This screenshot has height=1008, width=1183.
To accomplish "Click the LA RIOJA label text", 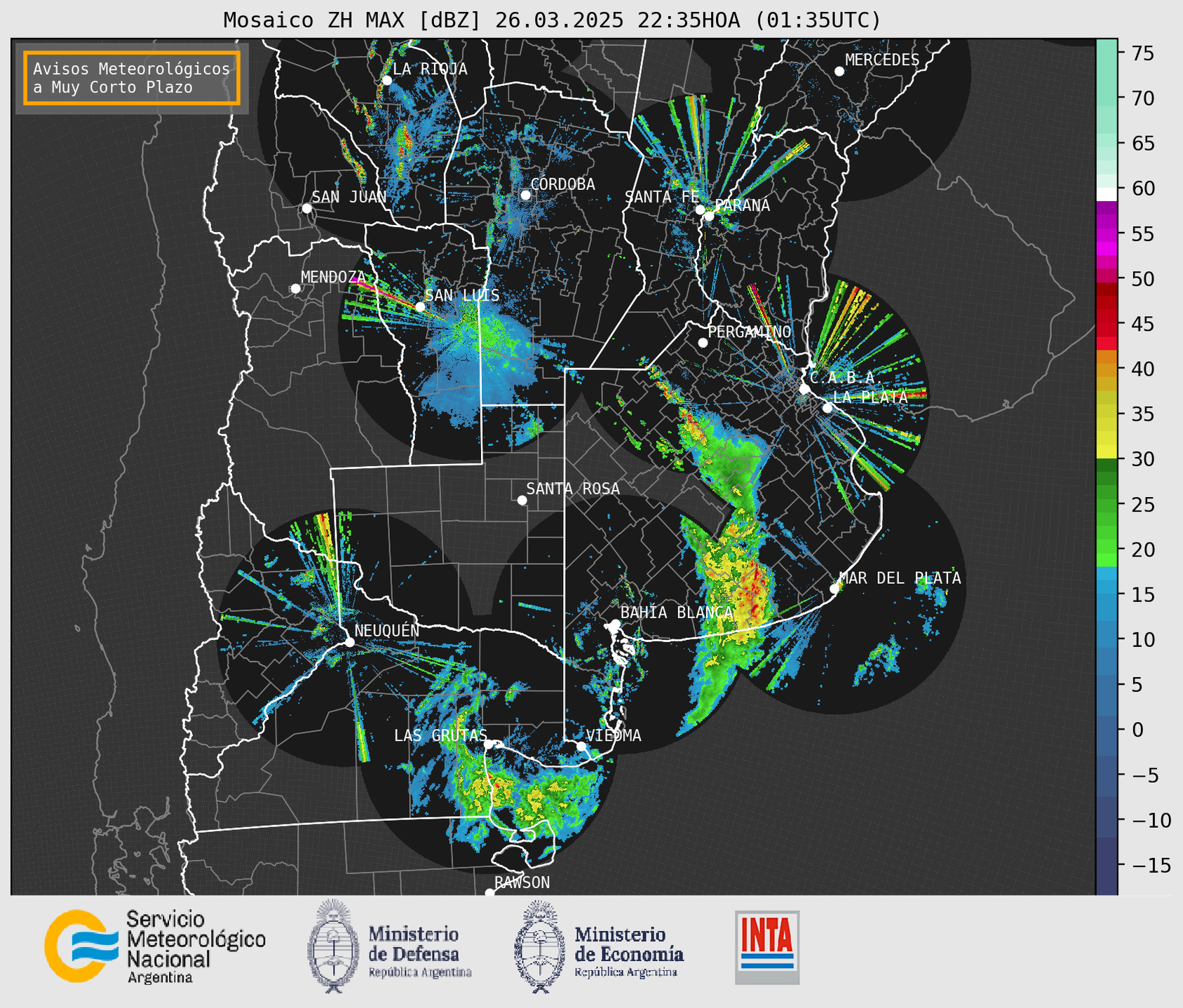I will [x=430, y=69].
